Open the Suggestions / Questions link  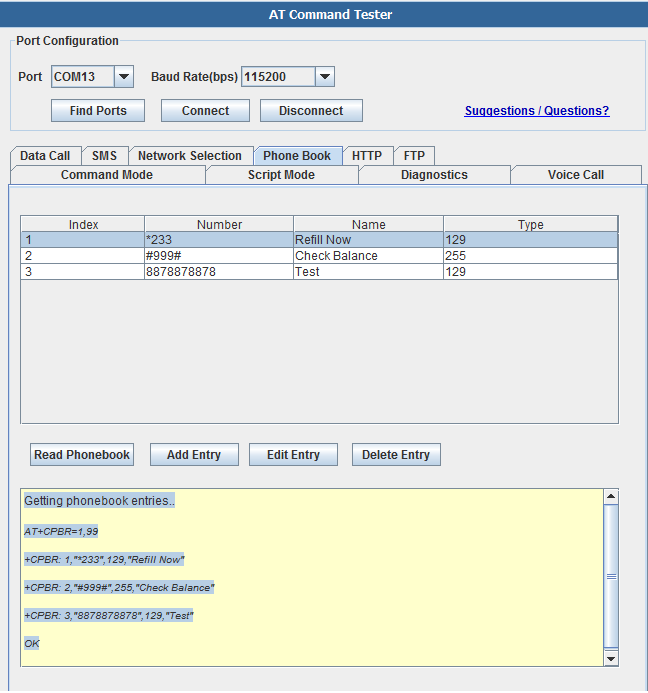(x=537, y=110)
